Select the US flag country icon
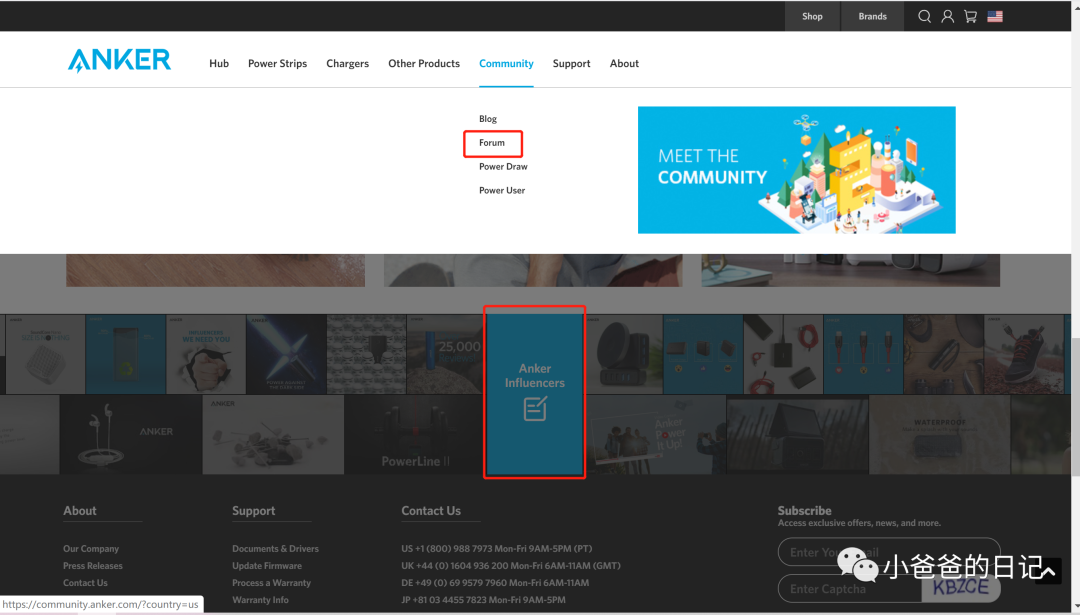The height and width of the screenshot is (615, 1080). (x=995, y=16)
